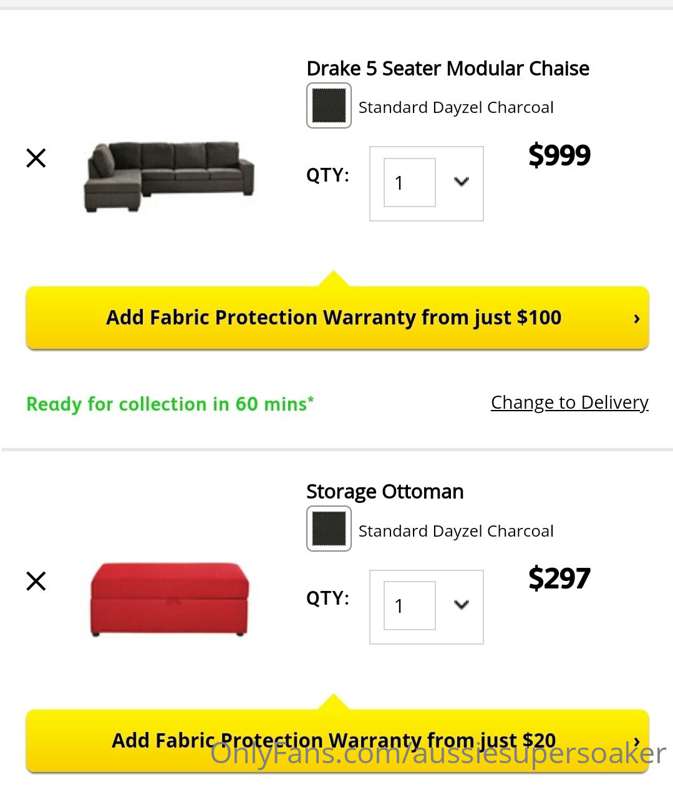Image resolution: width=673 pixels, height=800 pixels.
Task: Click the $297 price of the ottoman
Action: point(559,578)
